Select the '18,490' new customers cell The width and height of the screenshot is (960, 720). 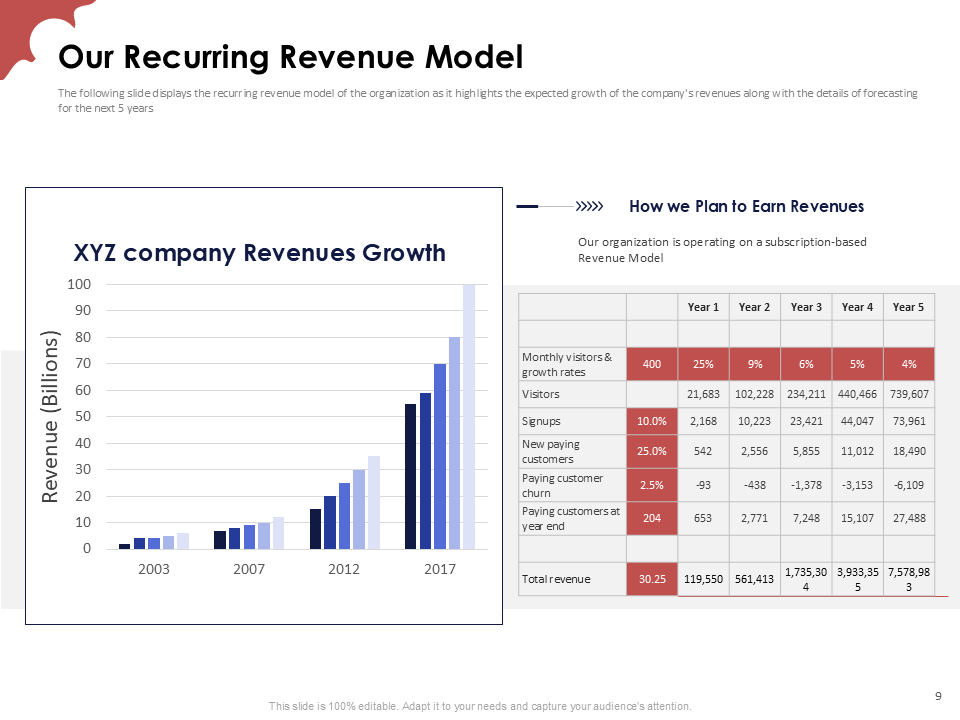coord(909,451)
